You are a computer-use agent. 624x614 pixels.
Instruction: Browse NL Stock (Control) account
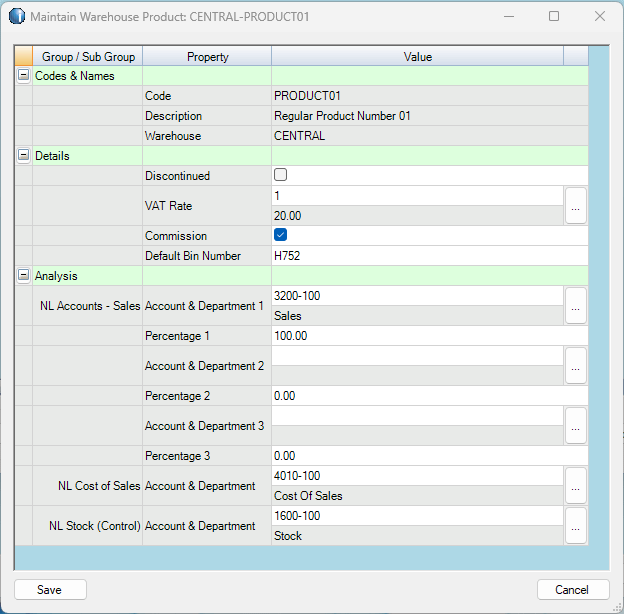575,526
